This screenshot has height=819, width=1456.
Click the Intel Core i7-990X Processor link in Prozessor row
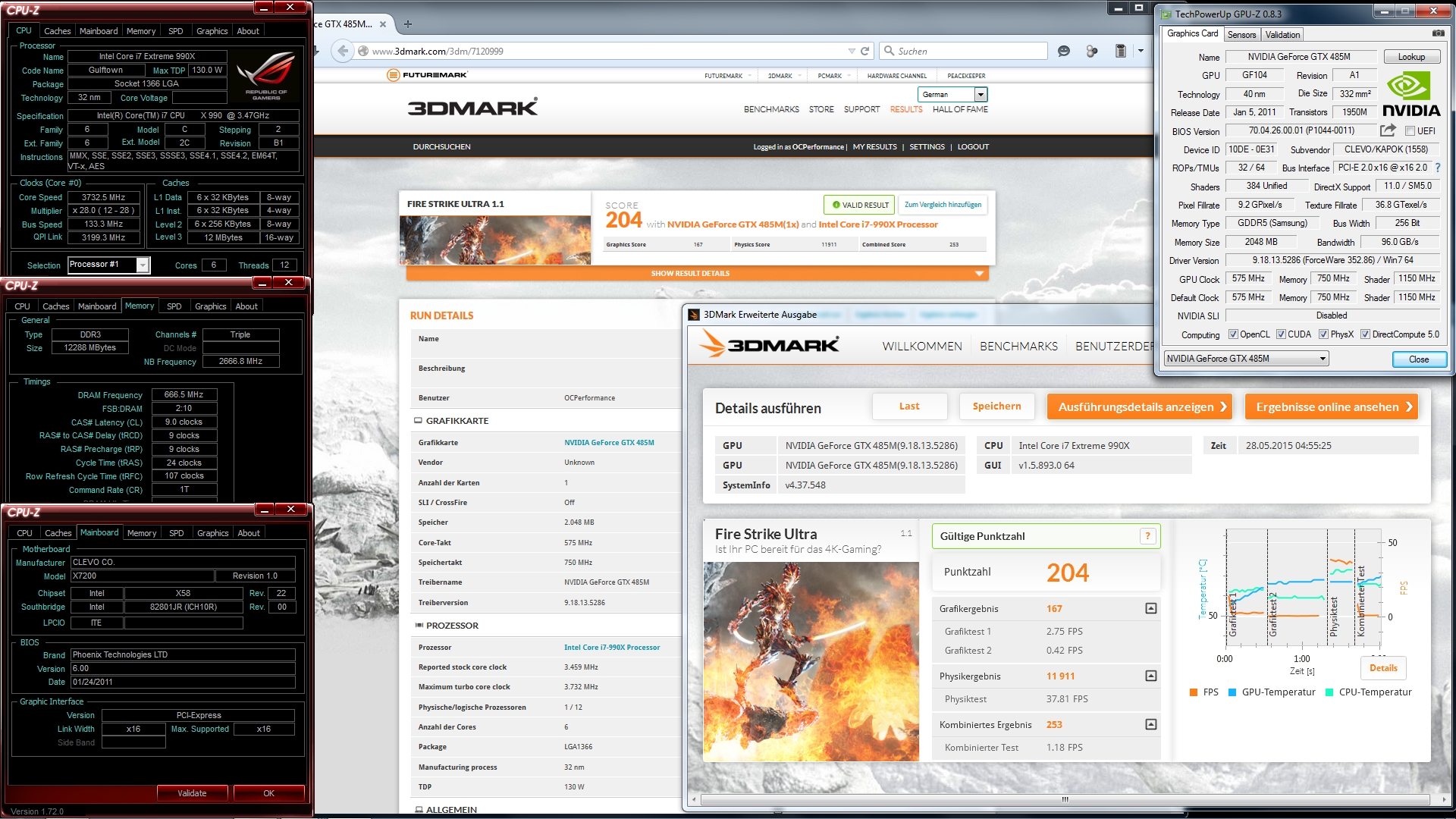pyautogui.click(x=612, y=648)
